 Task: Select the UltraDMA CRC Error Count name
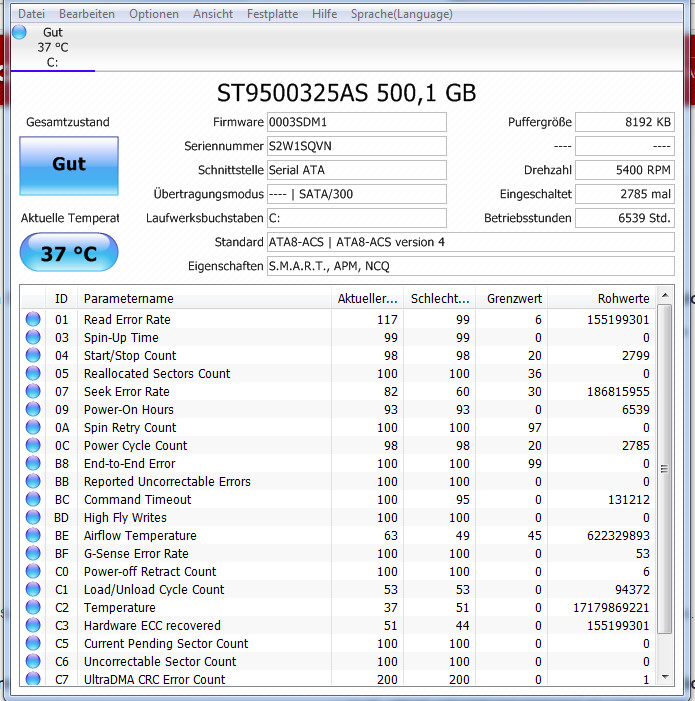click(155, 680)
